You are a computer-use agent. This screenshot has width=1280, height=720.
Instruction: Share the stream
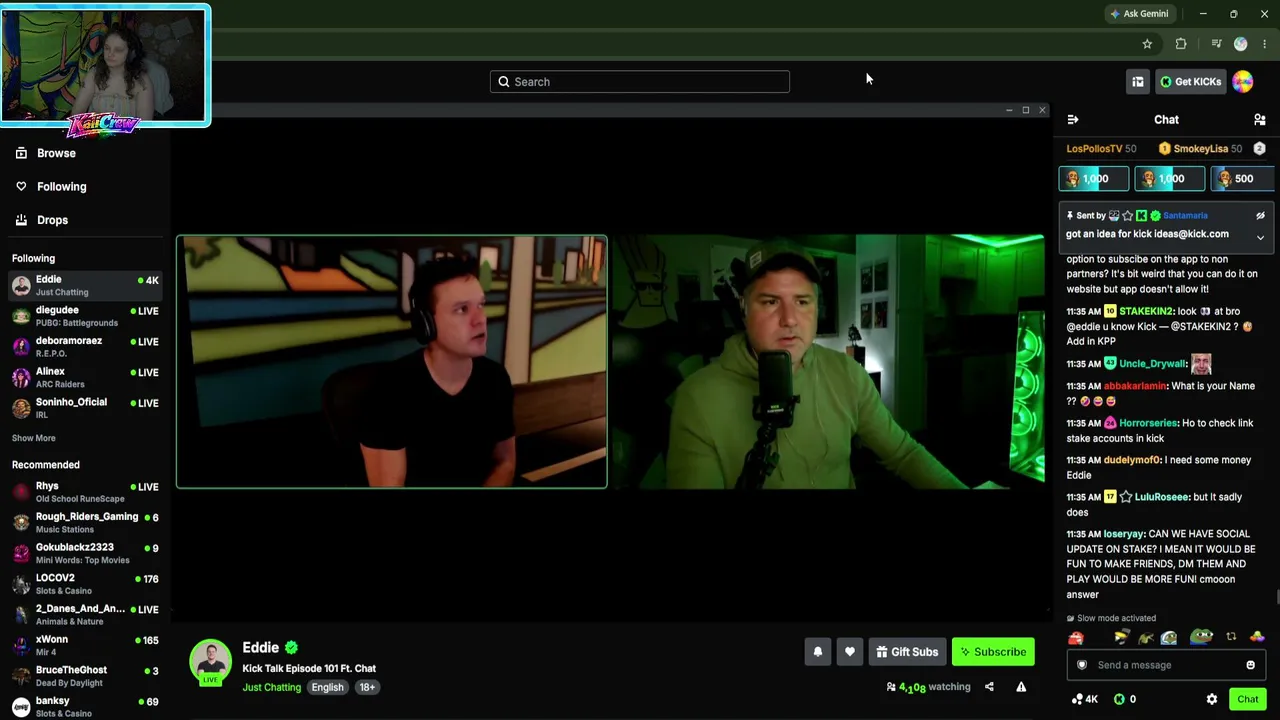(x=989, y=687)
